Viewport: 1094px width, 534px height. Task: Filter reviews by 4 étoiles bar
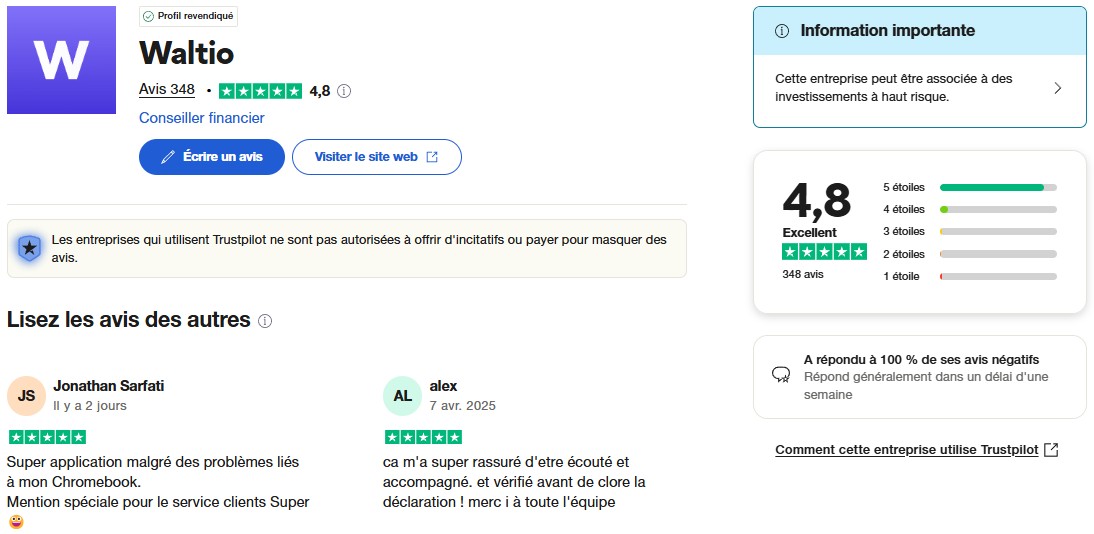tap(997, 209)
